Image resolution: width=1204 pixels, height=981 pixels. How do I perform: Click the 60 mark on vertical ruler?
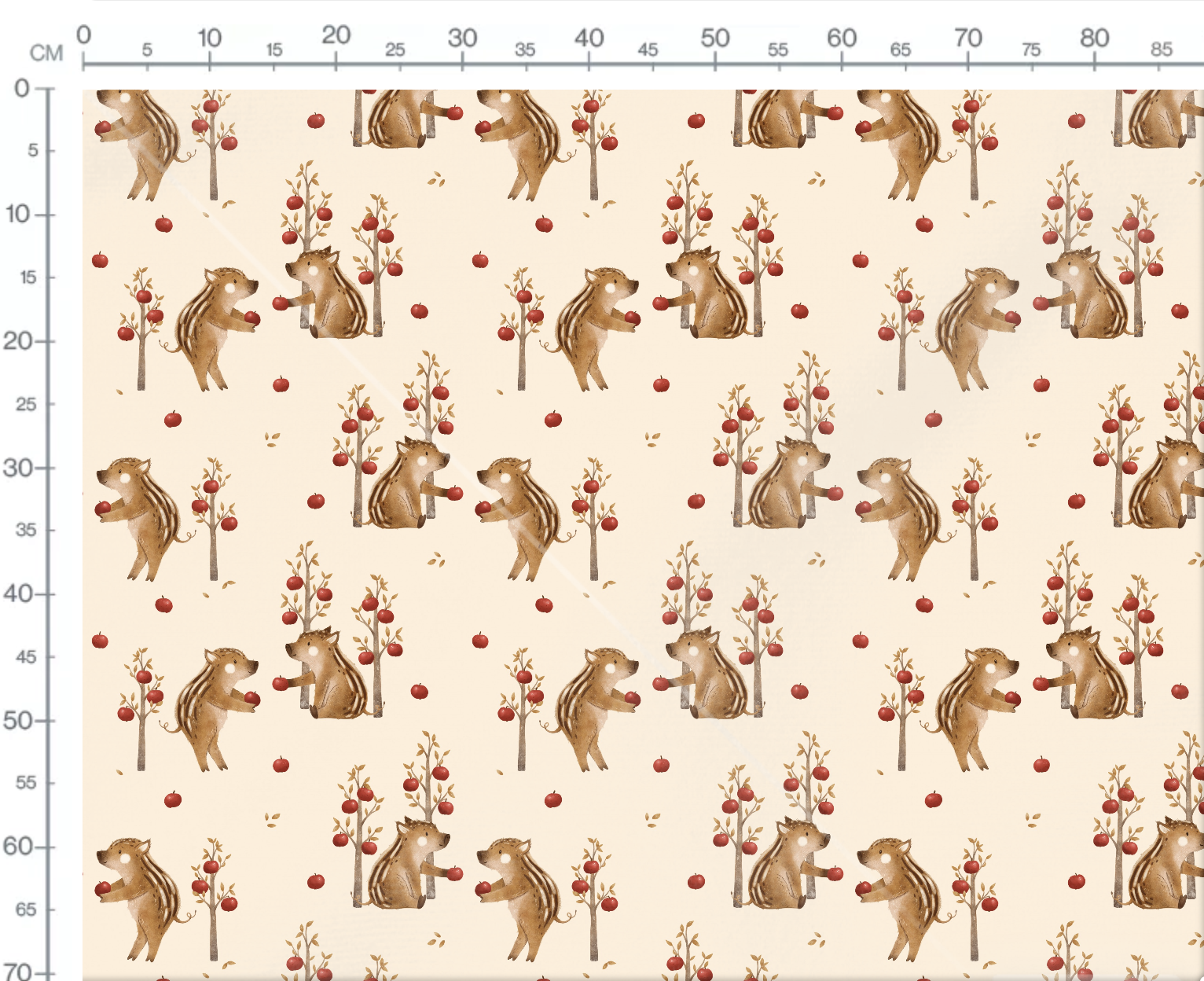(x=18, y=847)
